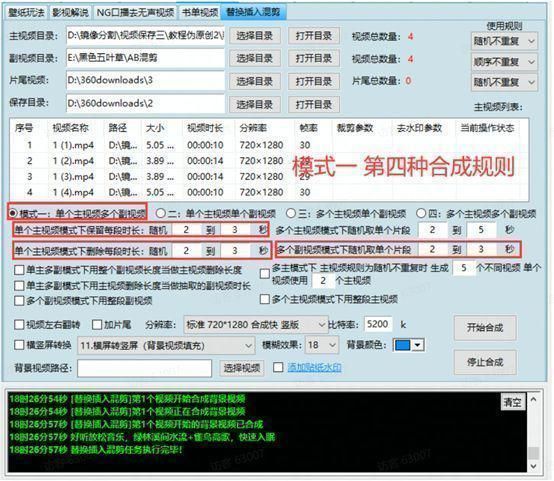Viewport: 554px width, 481px height.
Task: Stop synthesis with 停止合成 button
Action: (485, 362)
